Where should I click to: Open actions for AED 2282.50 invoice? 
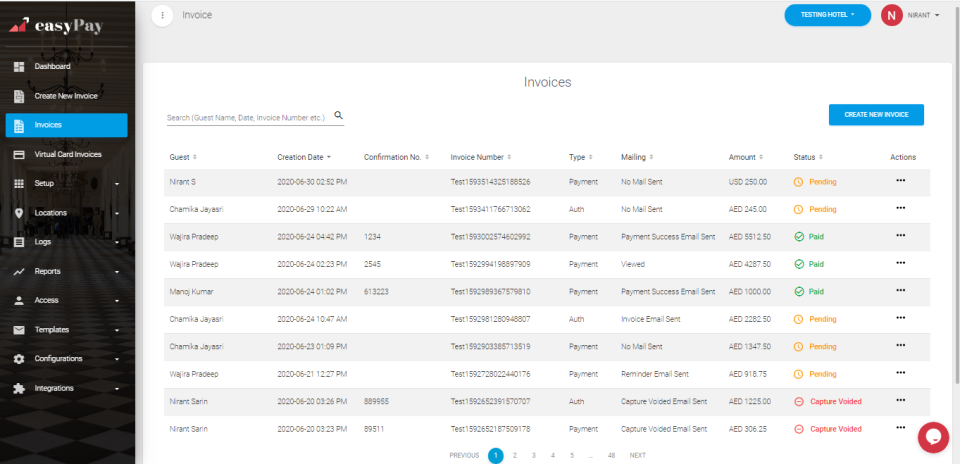point(901,318)
